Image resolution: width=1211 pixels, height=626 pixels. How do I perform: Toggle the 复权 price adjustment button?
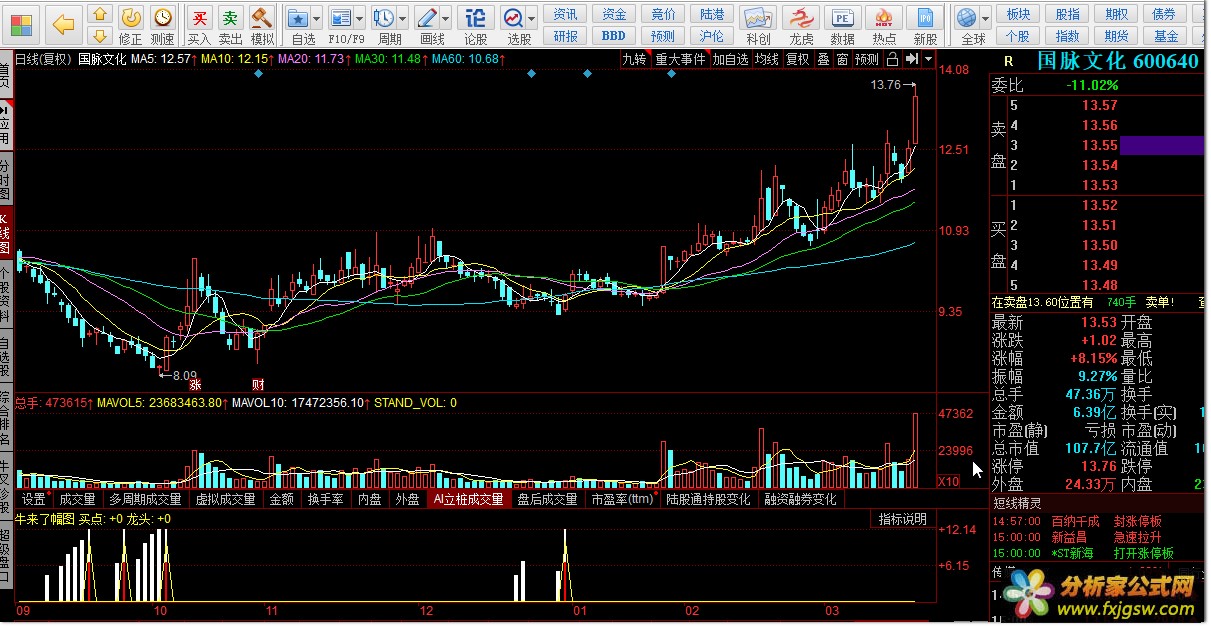pos(797,59)
